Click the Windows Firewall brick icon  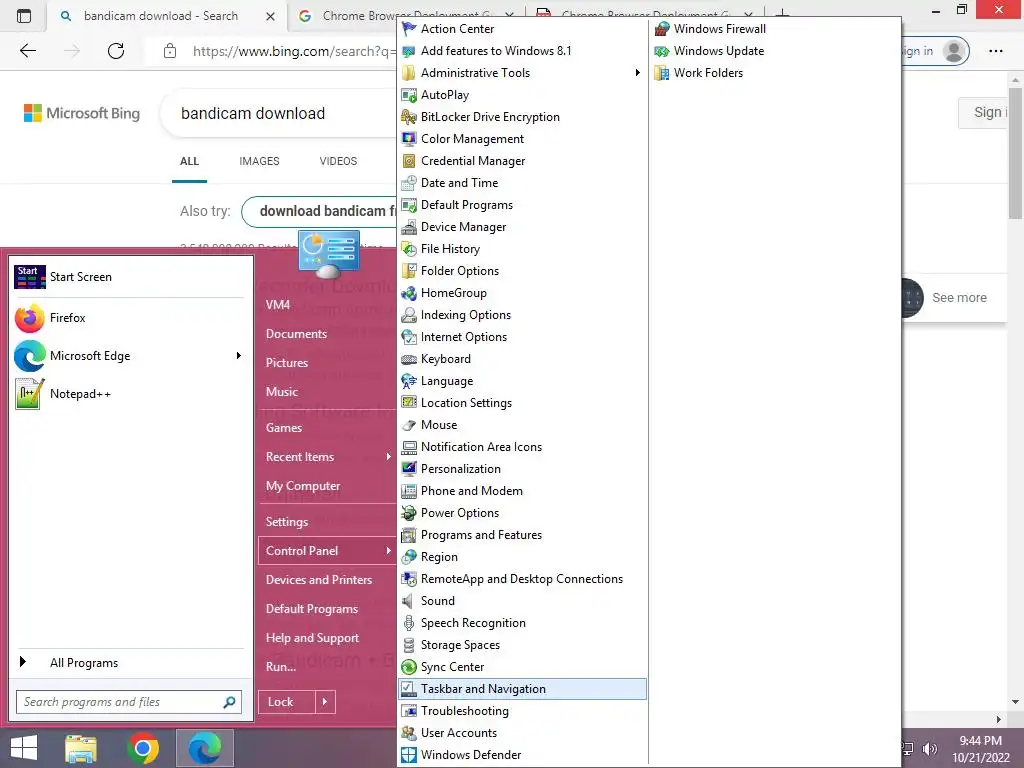click(x=662, y=29)
